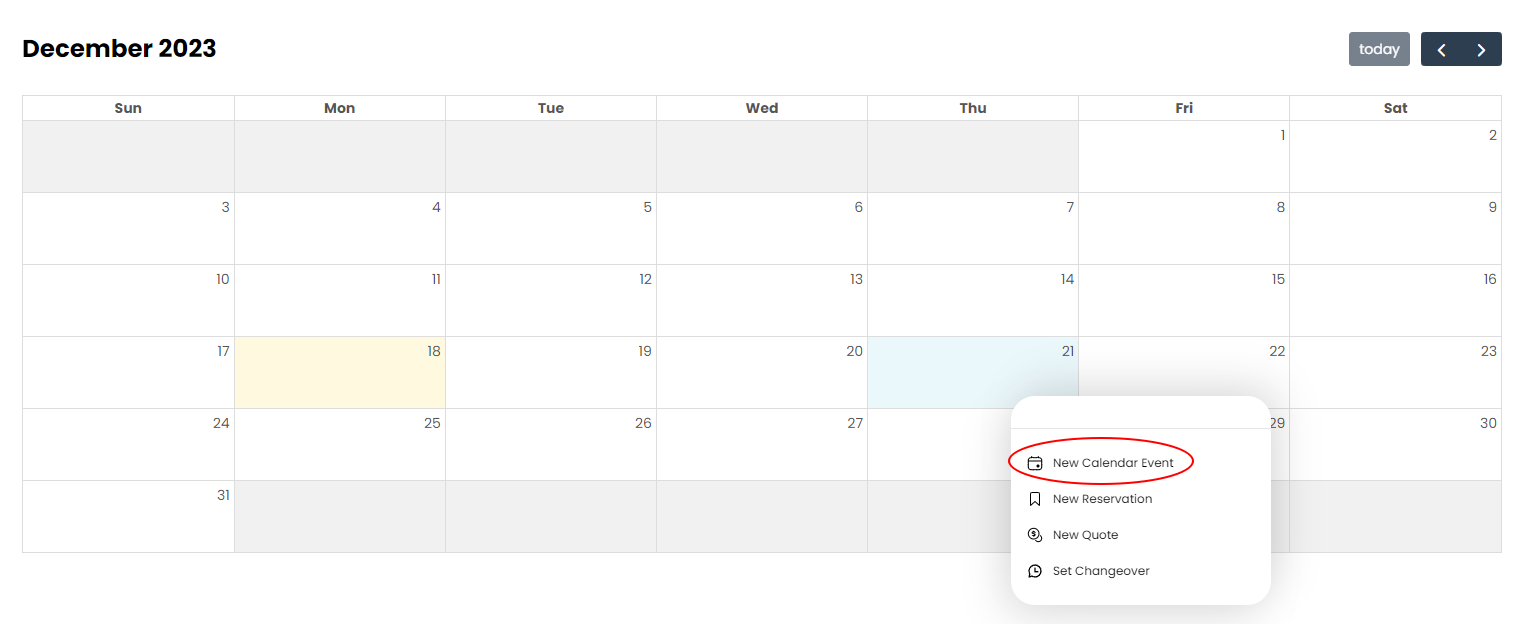Choose New Reservation from the context menu
The height and width of the screenshot is (624, 1522).
coord(1102,498)
